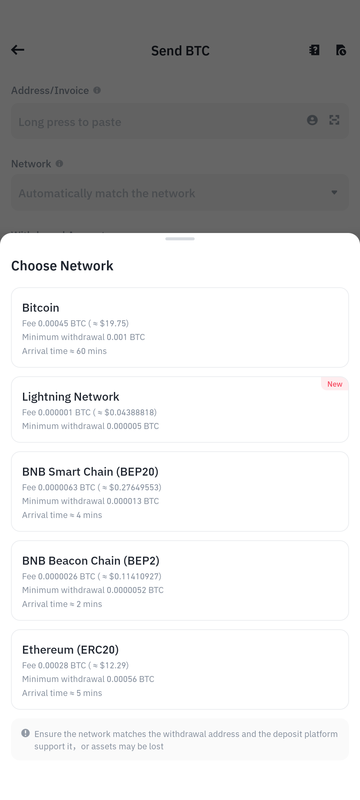The image size is (360, 800).
Task: Tap the network mismatch warning notice
Action: tap(180, 740)
